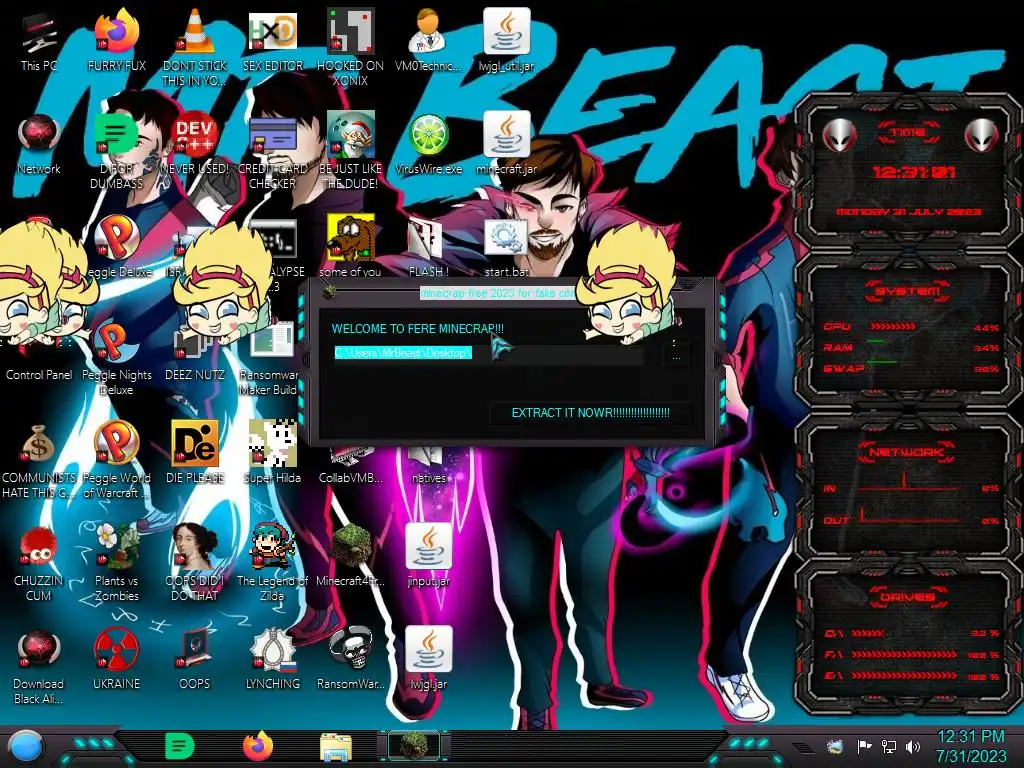Select Minecraft block taskbar item
The image size is (1024, 768).
coord(414,746)
